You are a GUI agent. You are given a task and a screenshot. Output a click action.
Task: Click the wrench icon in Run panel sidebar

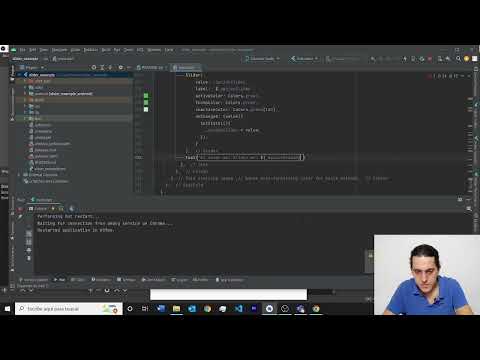20,217
